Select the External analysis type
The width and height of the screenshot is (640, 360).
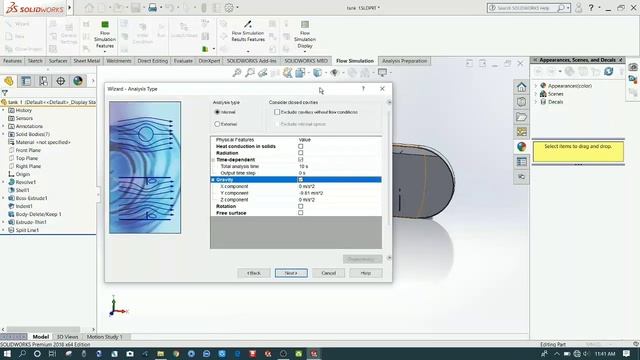point(217,124)
